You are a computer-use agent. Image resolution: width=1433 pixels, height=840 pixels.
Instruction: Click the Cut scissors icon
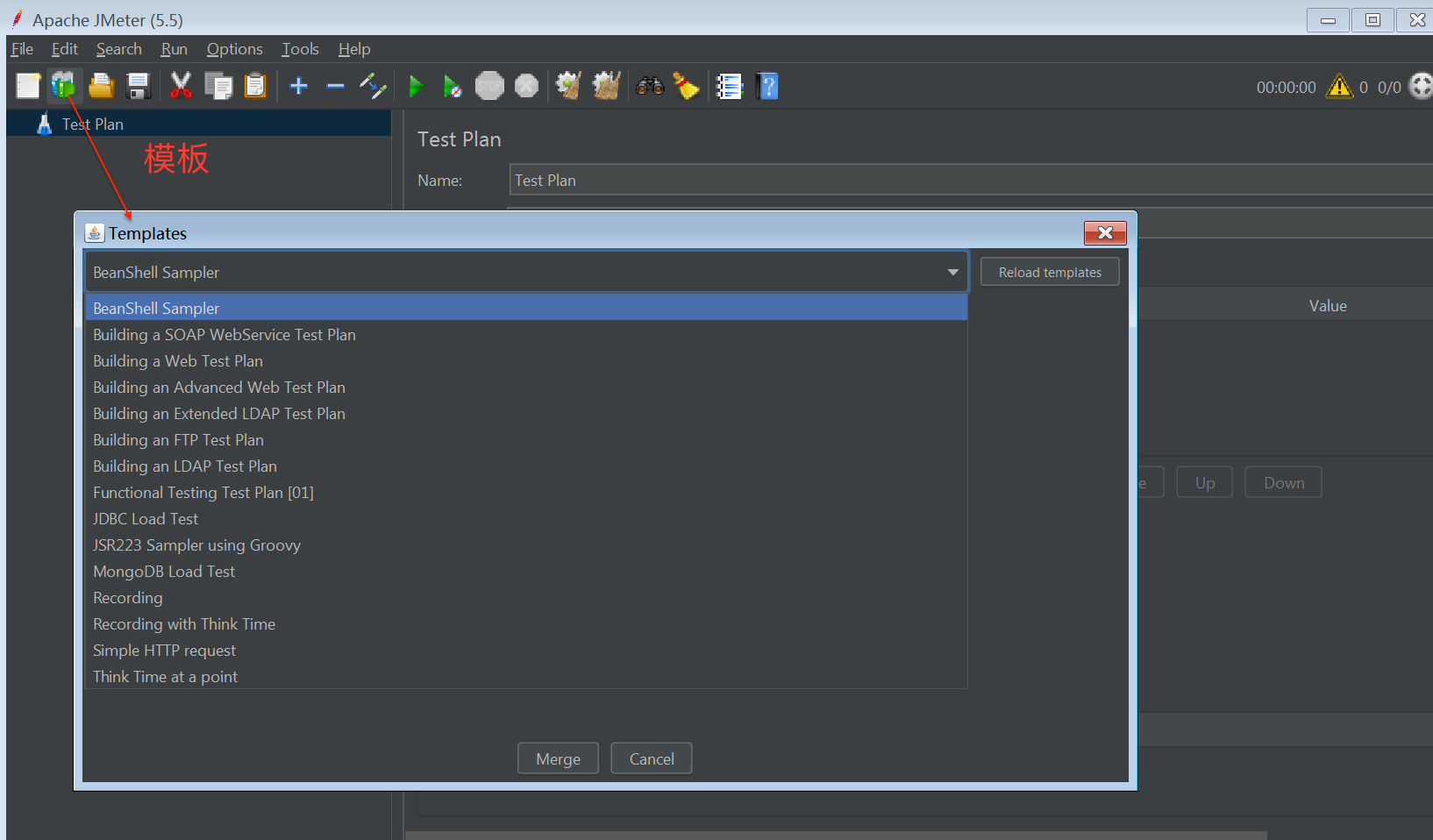pyautogui.click(x=181, y=86)
